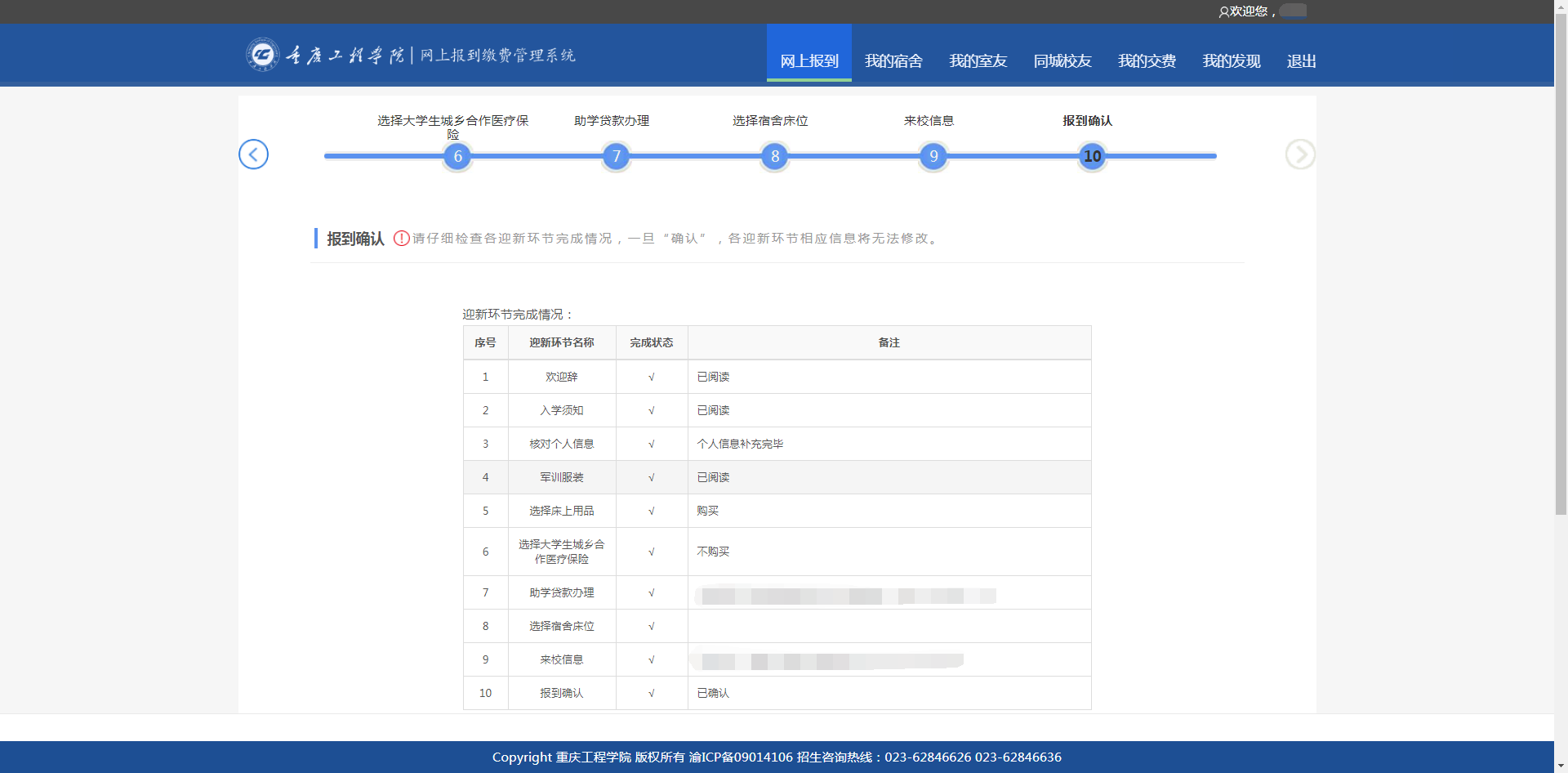The image size is (1568, 773).
Task: Select step 7 助学贷款办理 circle
Action: (x=616, y=156)
